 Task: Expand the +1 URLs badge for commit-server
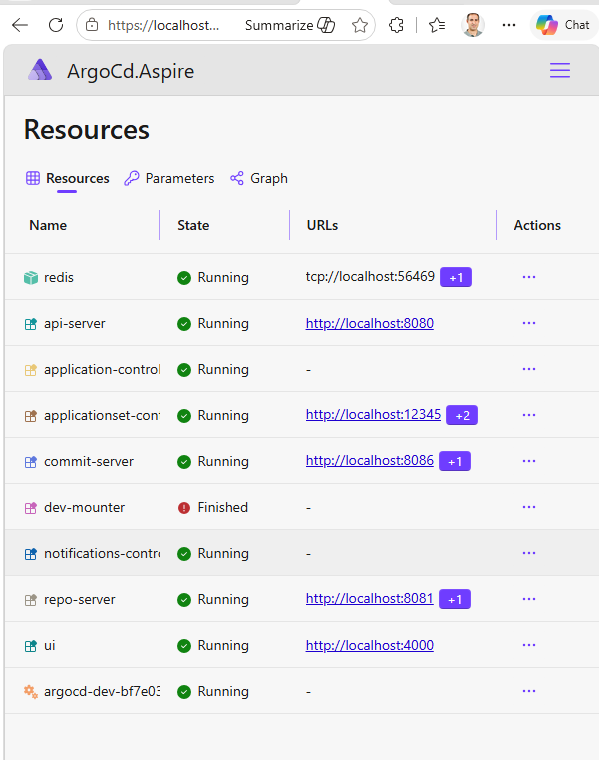[455, 461]
